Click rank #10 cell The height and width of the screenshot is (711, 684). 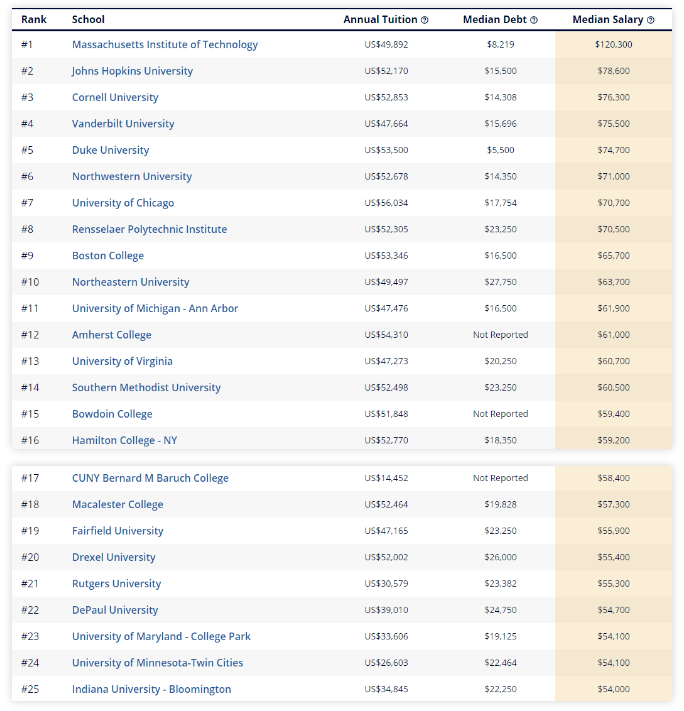30,282
